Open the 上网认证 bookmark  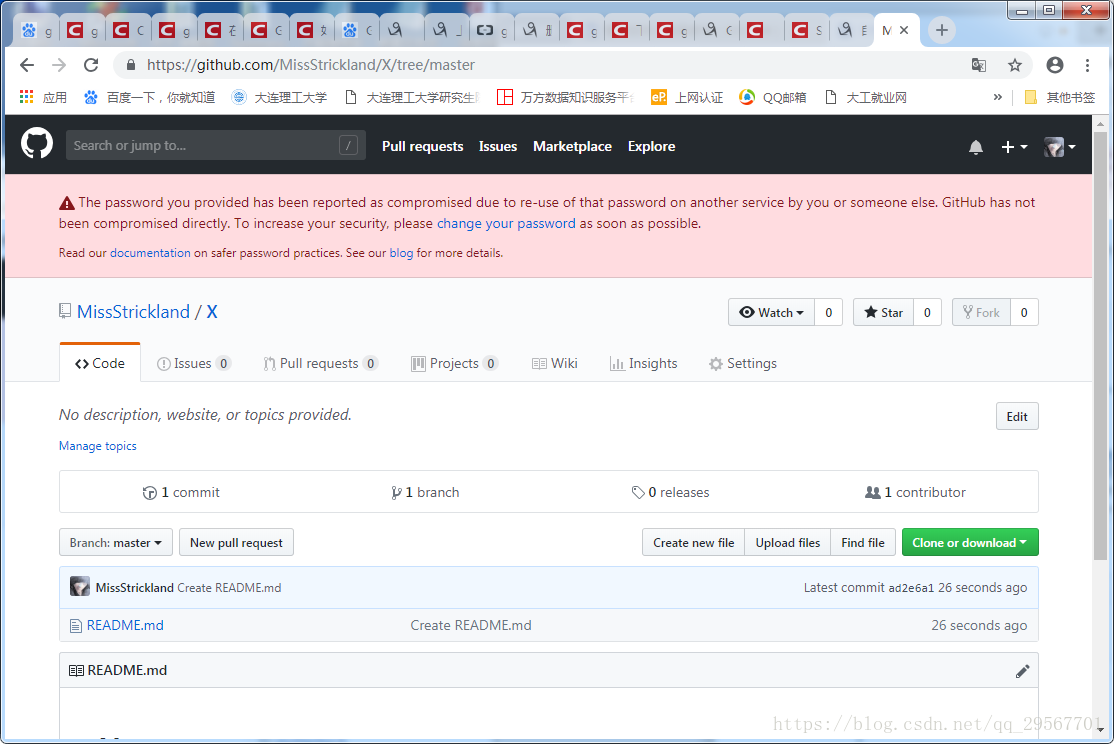(x=686, y=97)
